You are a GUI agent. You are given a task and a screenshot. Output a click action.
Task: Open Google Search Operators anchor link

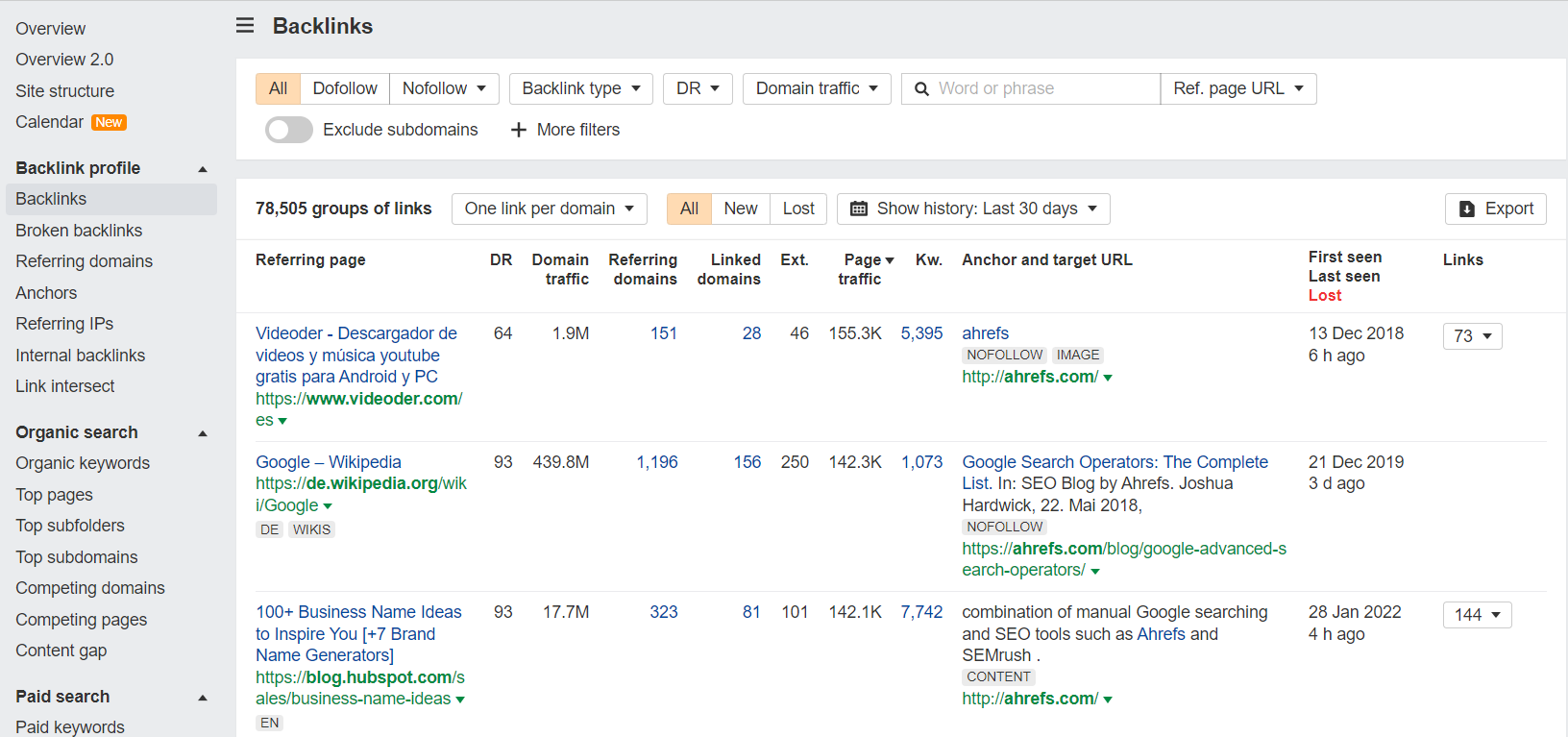pyautogui.click(x=1115, y=473)
